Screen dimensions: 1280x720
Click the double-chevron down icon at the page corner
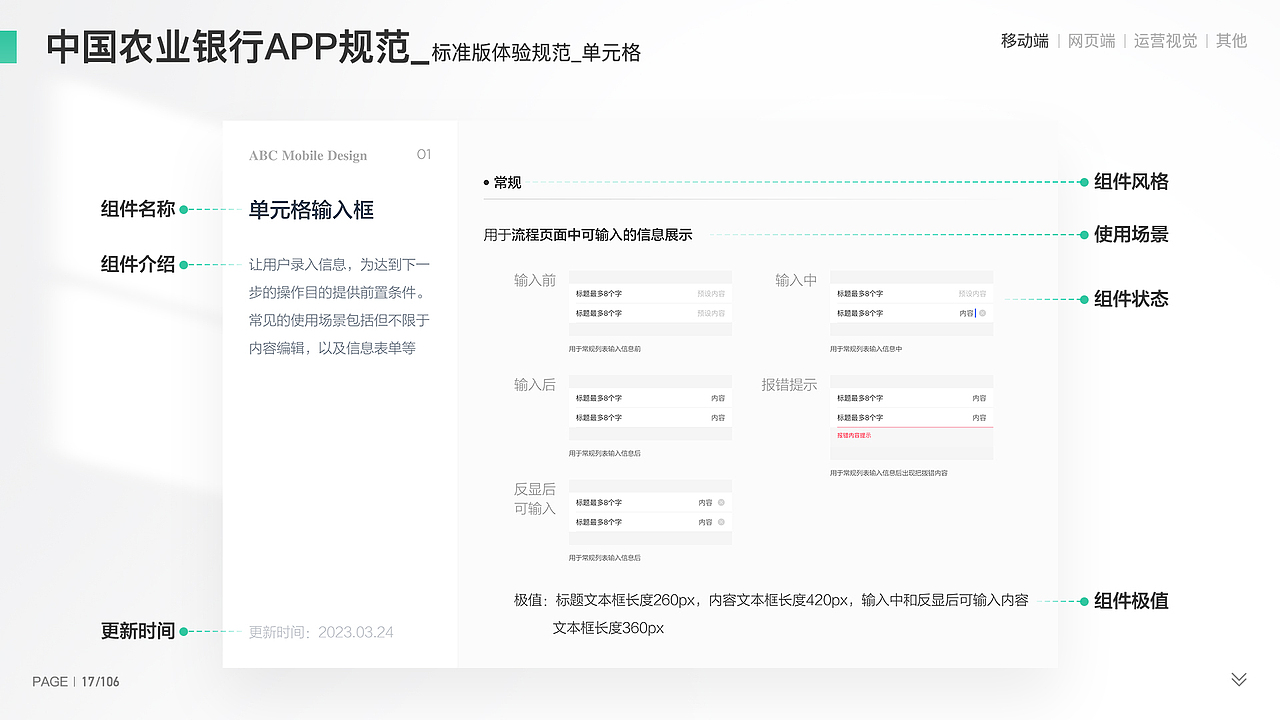pyautogui.click(x=1239, y=680)
